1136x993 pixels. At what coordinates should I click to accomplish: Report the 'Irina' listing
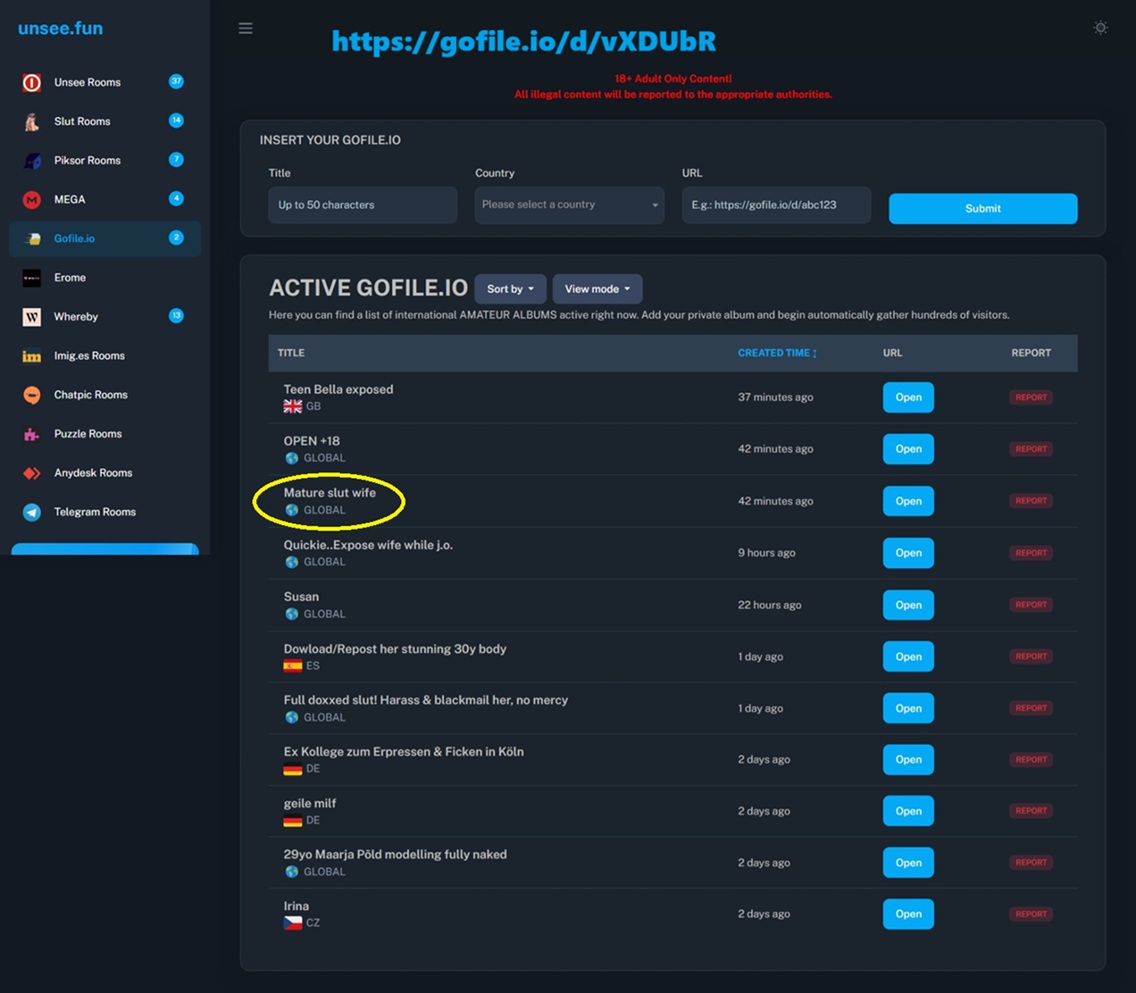point(1031,914)
